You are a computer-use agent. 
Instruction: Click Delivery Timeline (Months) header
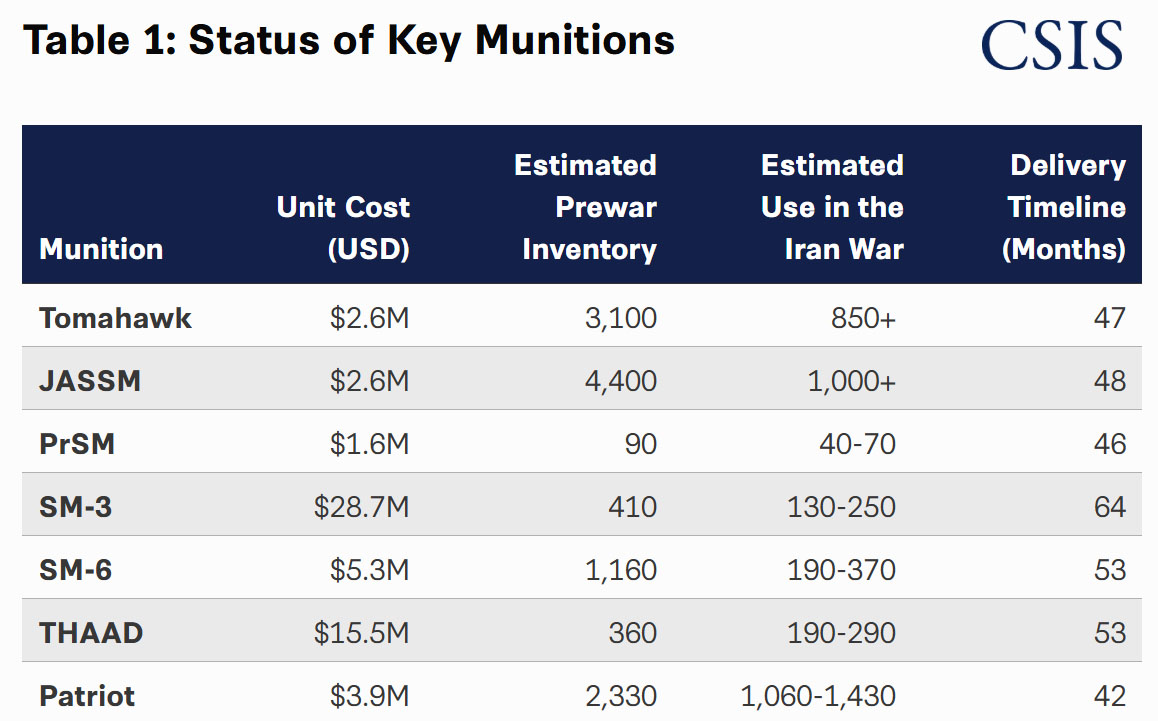coord(1065,207)
